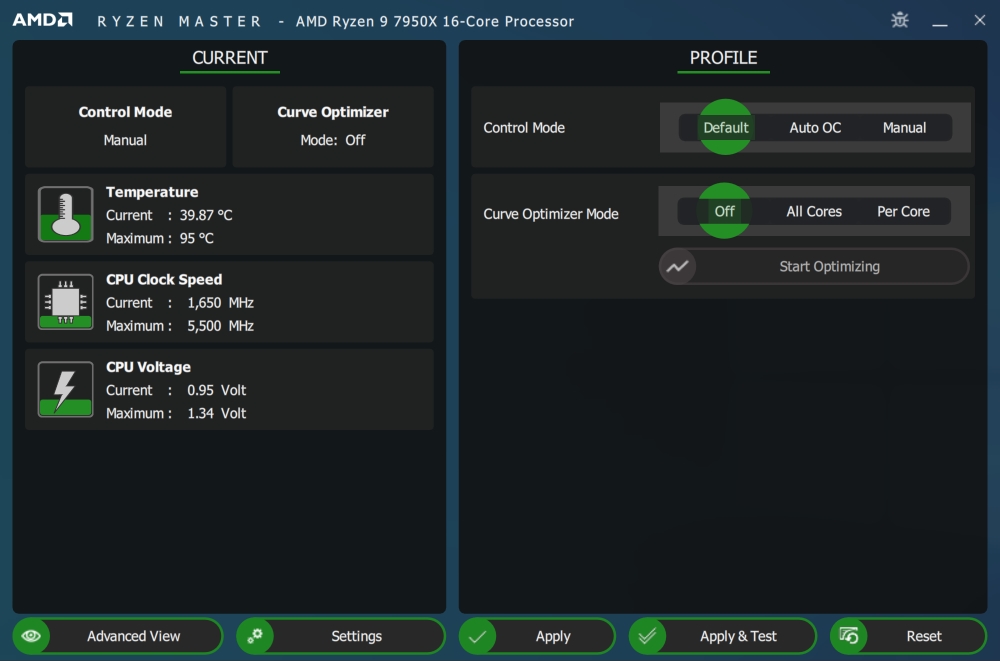Set Curve Optimizer Mode to All Cores
Viewport: 1000px width, 661px height.
coord(814,211)
